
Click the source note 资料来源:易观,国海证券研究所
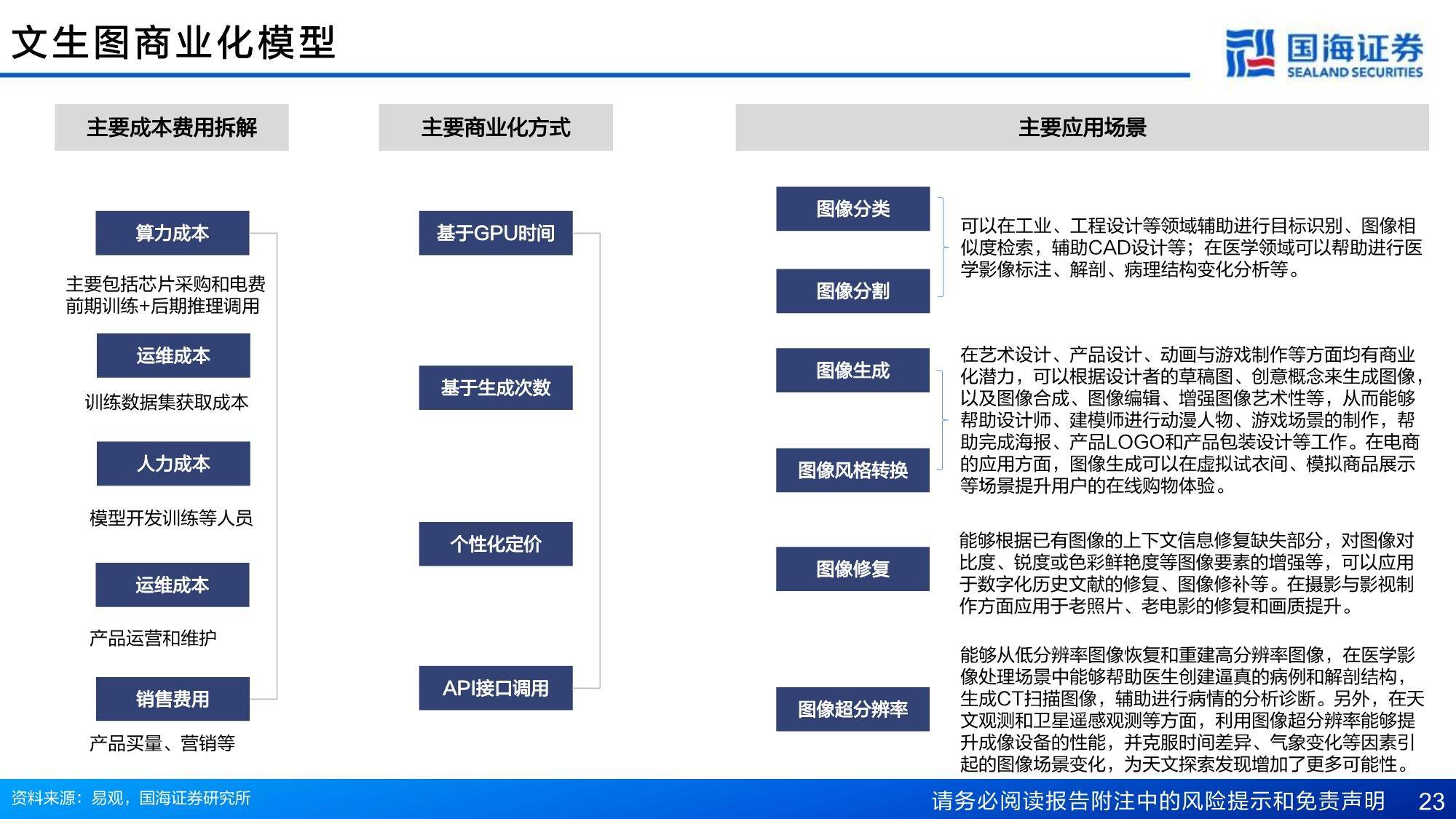[x=131, y=799]
